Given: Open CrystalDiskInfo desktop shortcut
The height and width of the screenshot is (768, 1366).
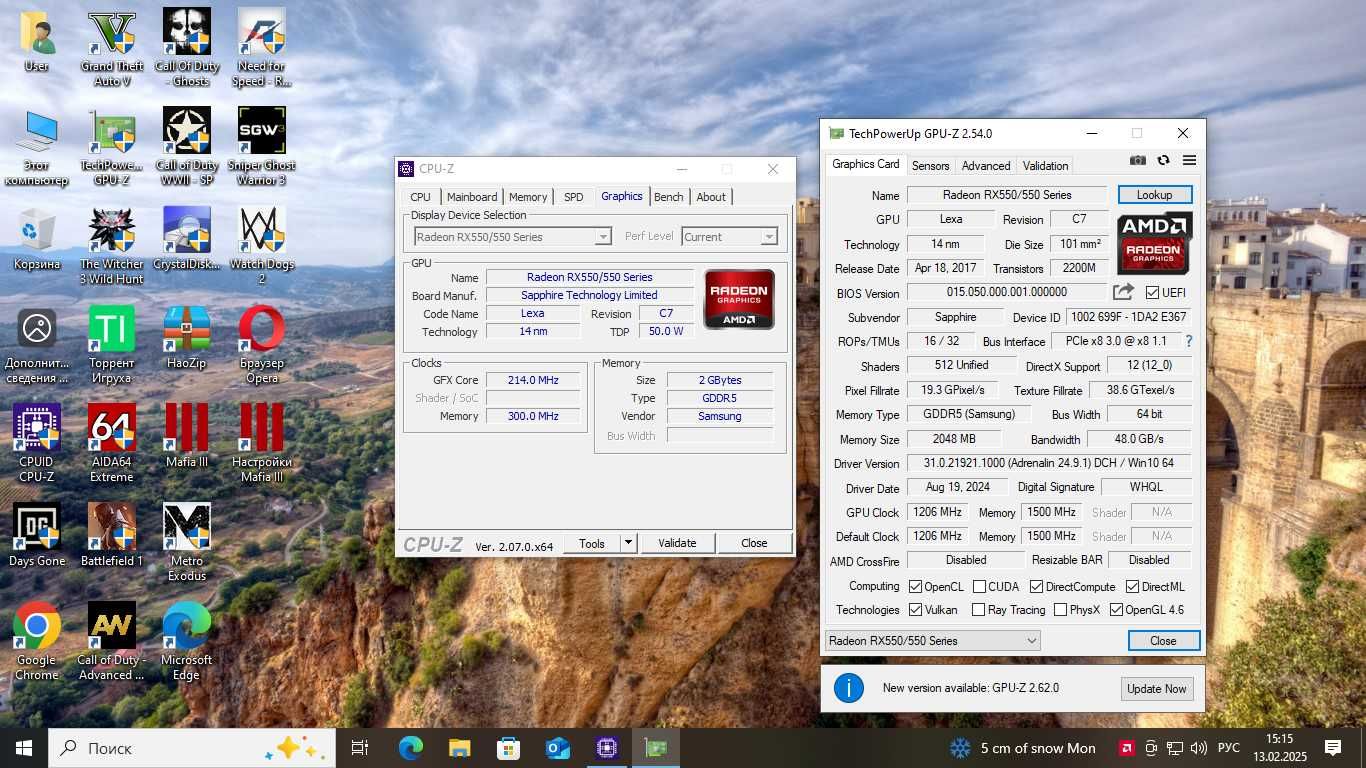Looking at the screenshot, I should [187, 240].
